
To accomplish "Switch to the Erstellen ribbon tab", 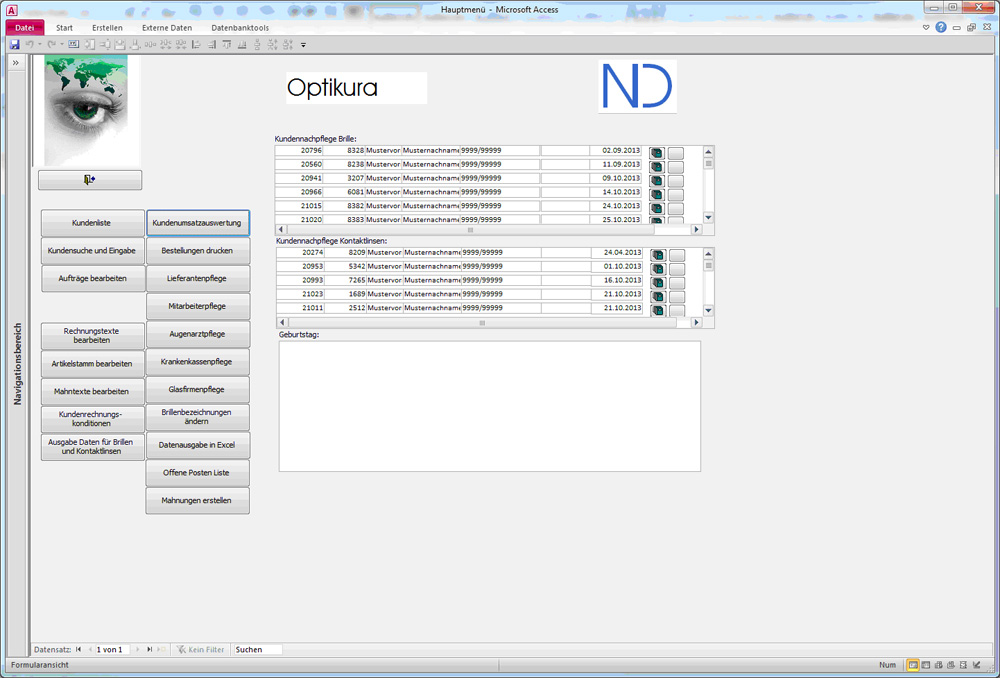I will coord(107,28).
